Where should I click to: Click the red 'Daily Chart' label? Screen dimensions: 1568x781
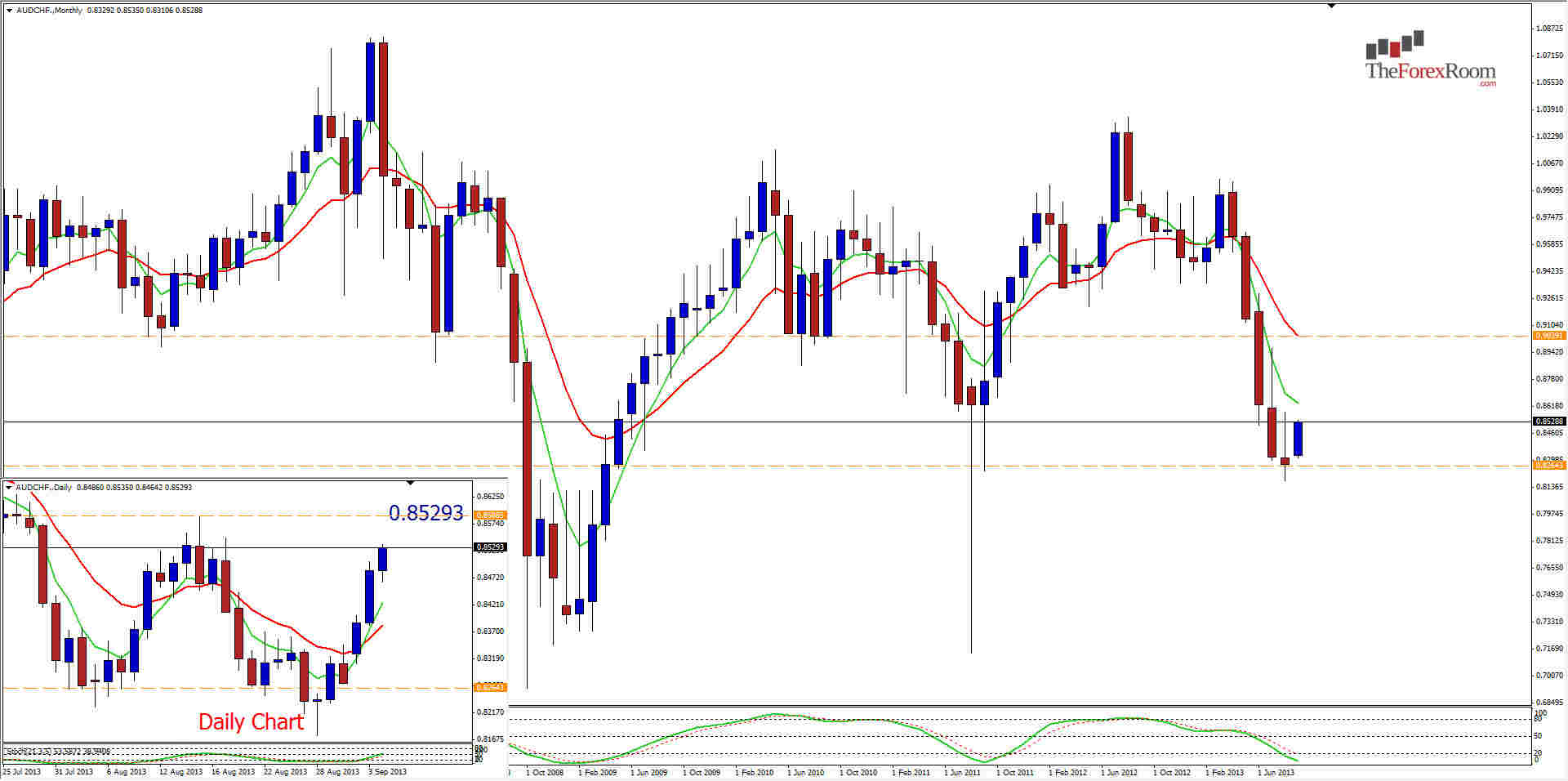click(x=251, y=722)
